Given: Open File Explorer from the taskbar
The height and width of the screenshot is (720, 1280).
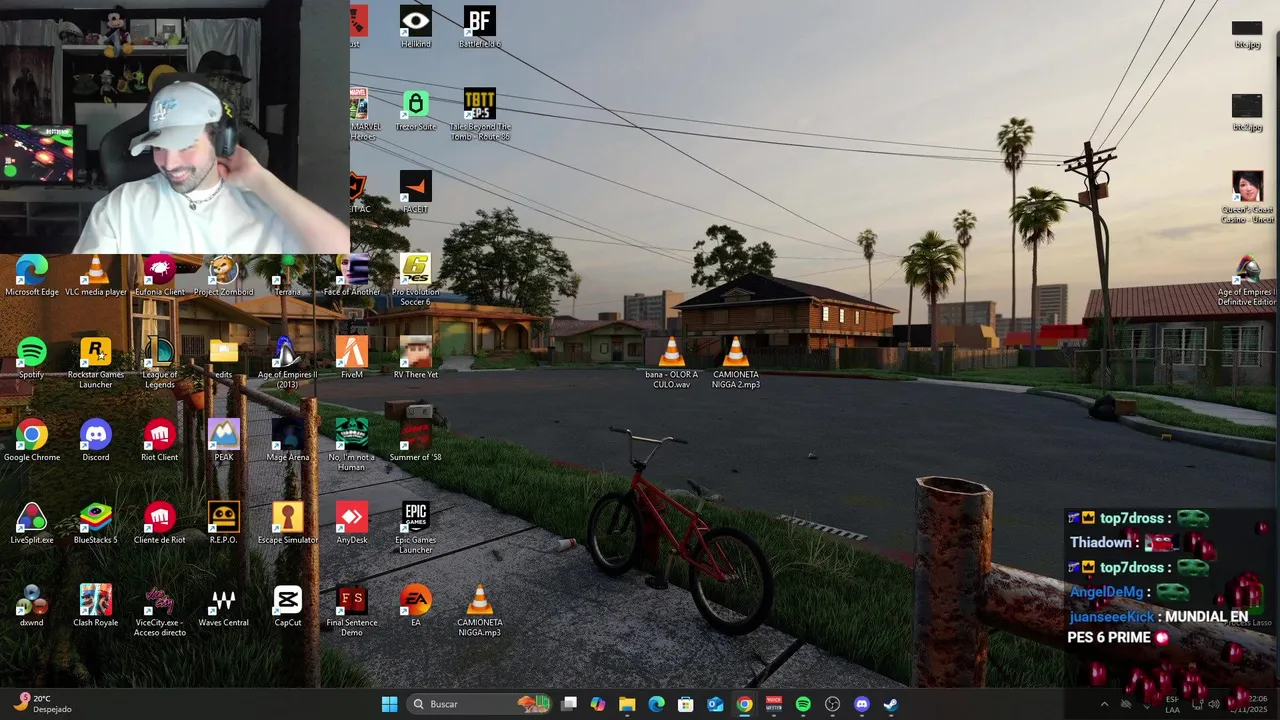Looking at the screenshot, I should (x=627, y=704).
